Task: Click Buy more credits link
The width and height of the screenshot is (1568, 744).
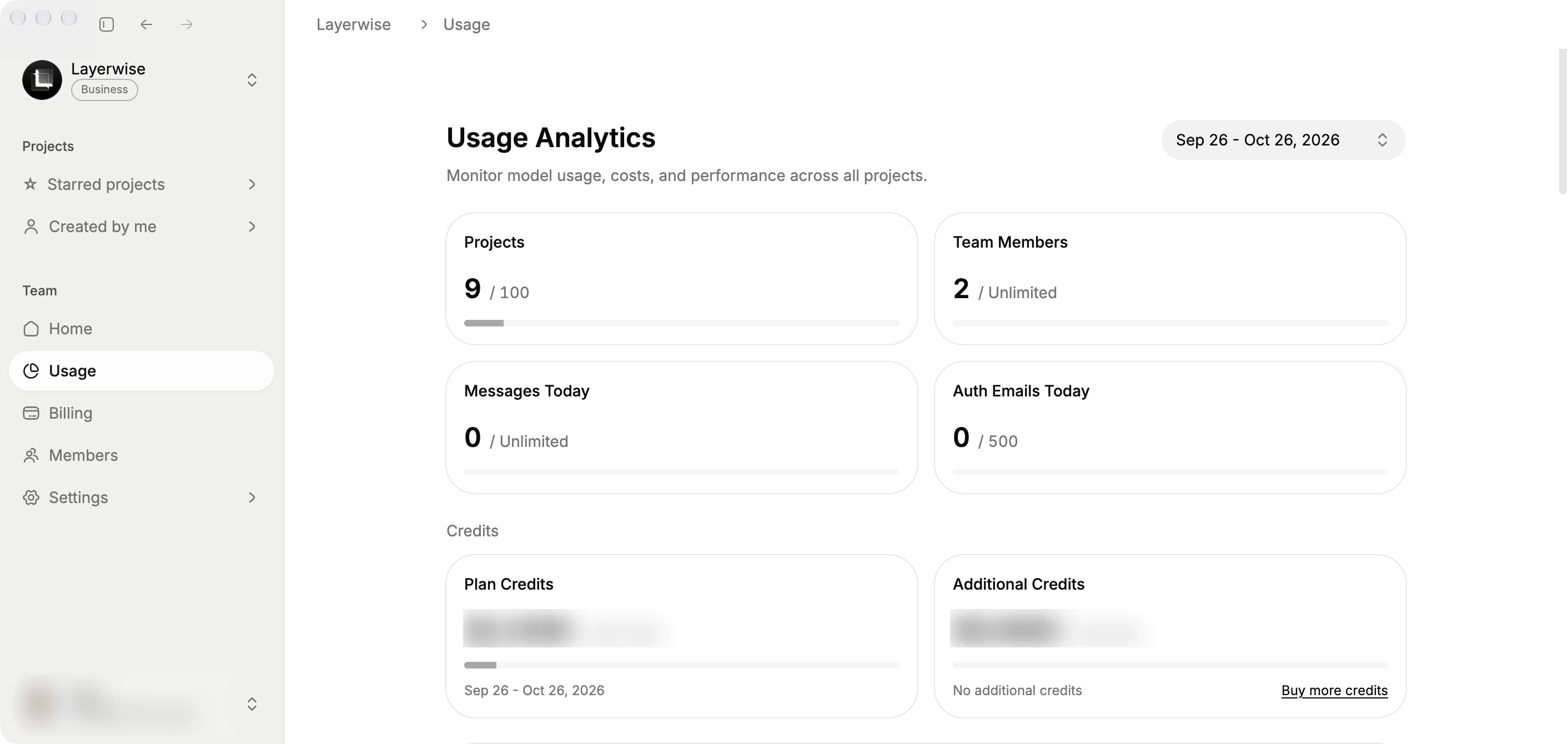Action: pyautogui.click(x=1334, y=691)
